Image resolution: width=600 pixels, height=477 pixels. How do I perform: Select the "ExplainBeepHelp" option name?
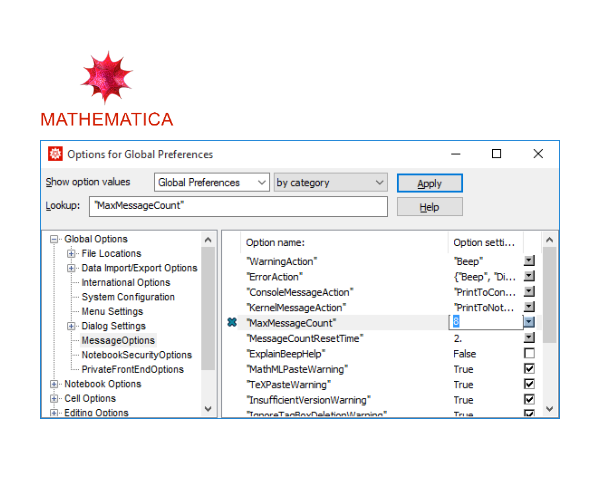point(286,354)
